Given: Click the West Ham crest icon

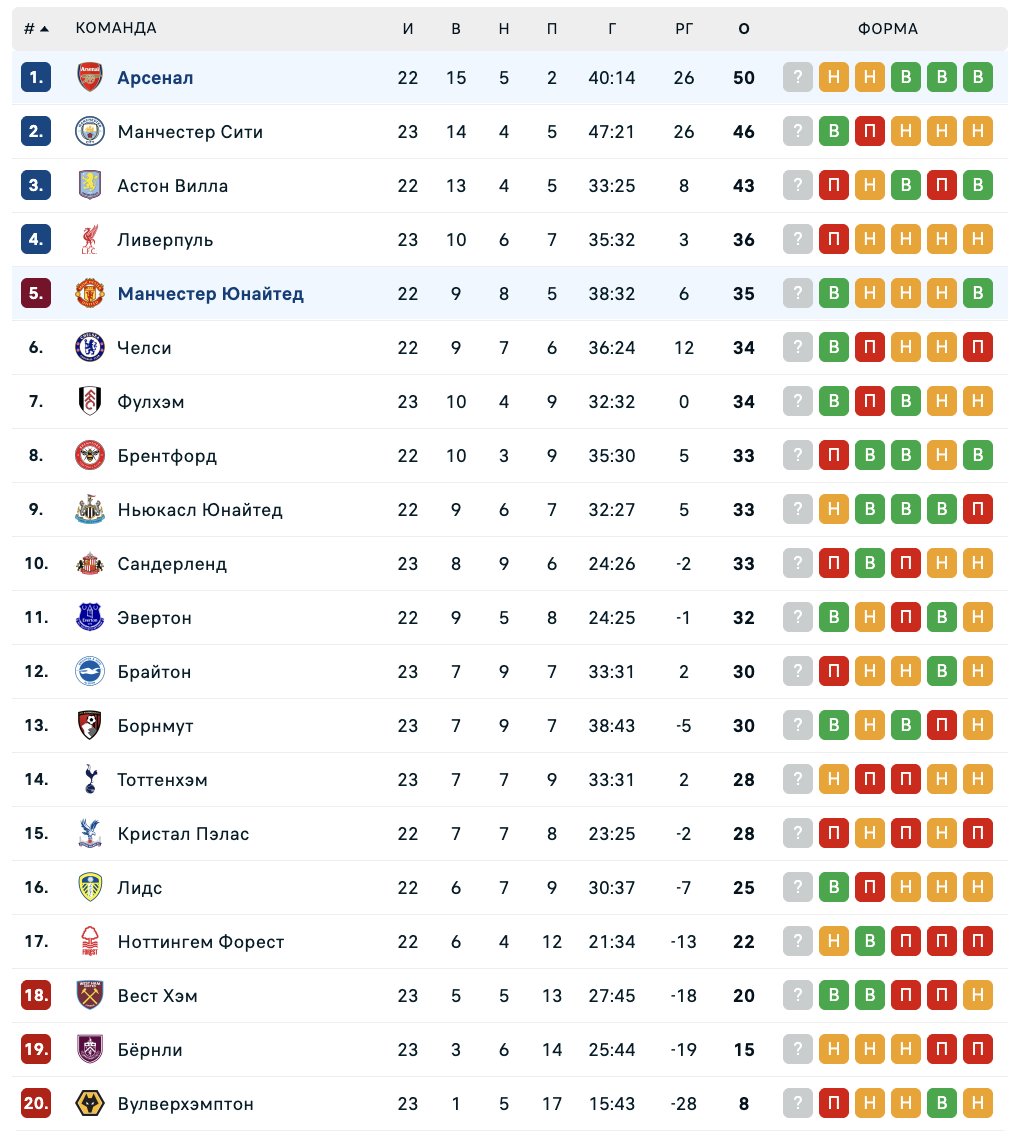Looking at the screenshot, I should pyautogui.click(x=90, y=995).
